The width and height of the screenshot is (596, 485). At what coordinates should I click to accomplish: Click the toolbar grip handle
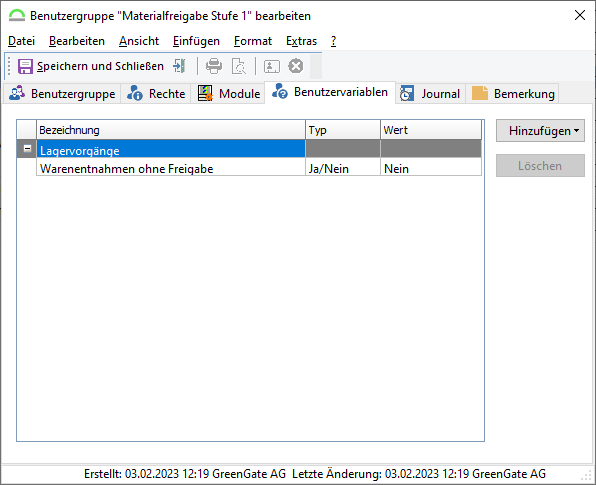pos(9,66)
